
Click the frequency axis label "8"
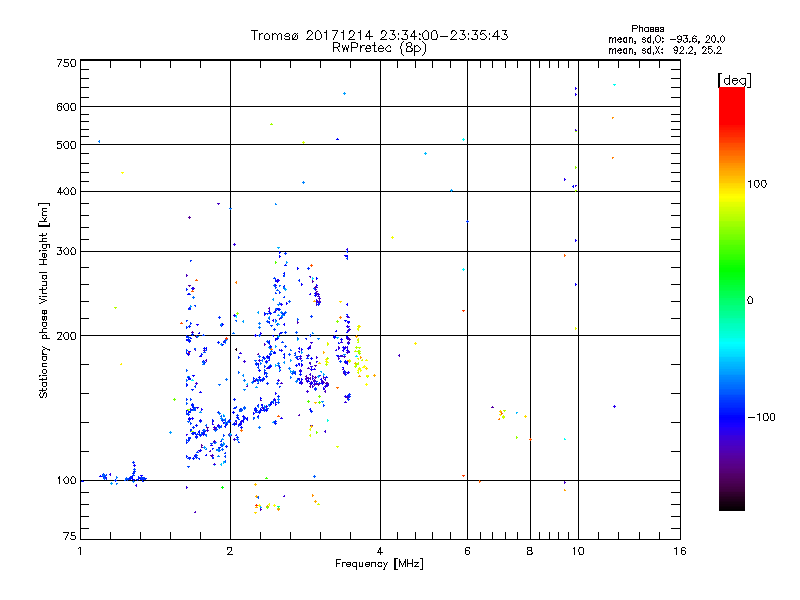pyautogui.click(x=530, y=551)
